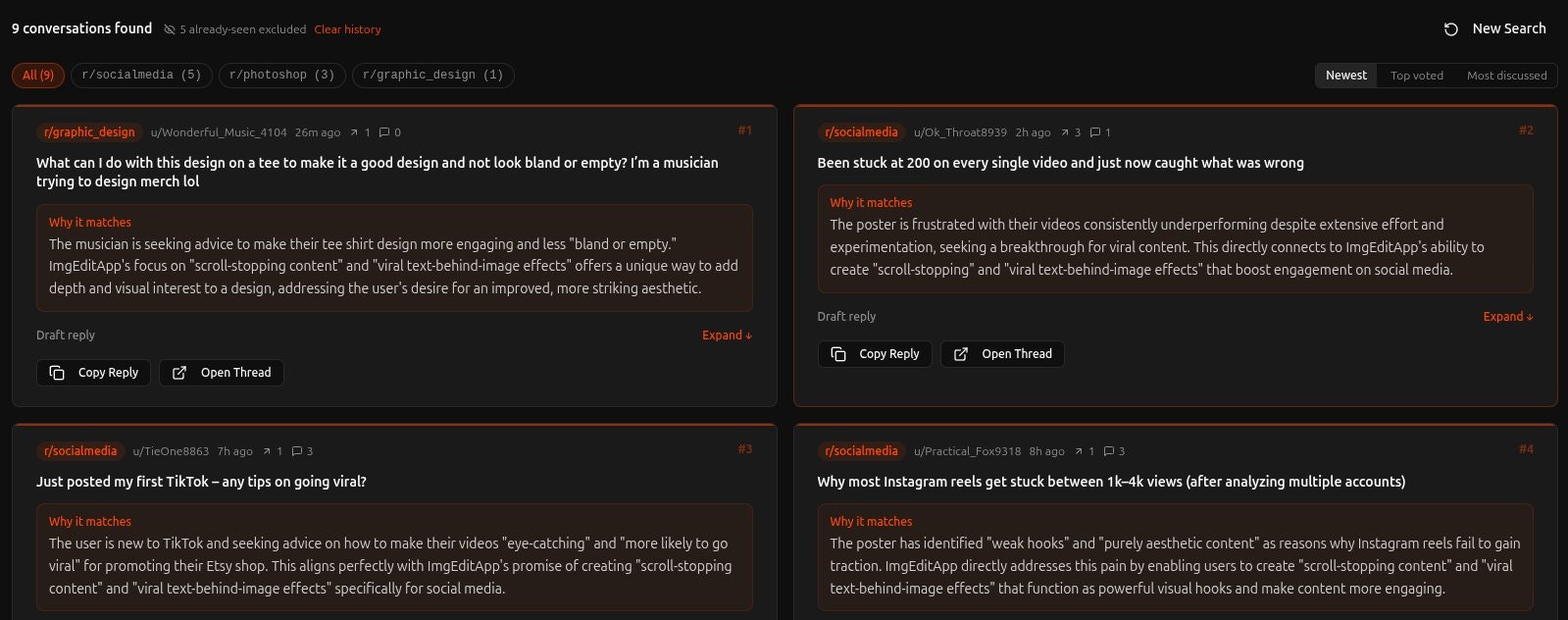The height and width of the screenshot is (620, 1568).
Task: Click external link icon in card #2 Open Thread
Action: [x=961, y=354]
